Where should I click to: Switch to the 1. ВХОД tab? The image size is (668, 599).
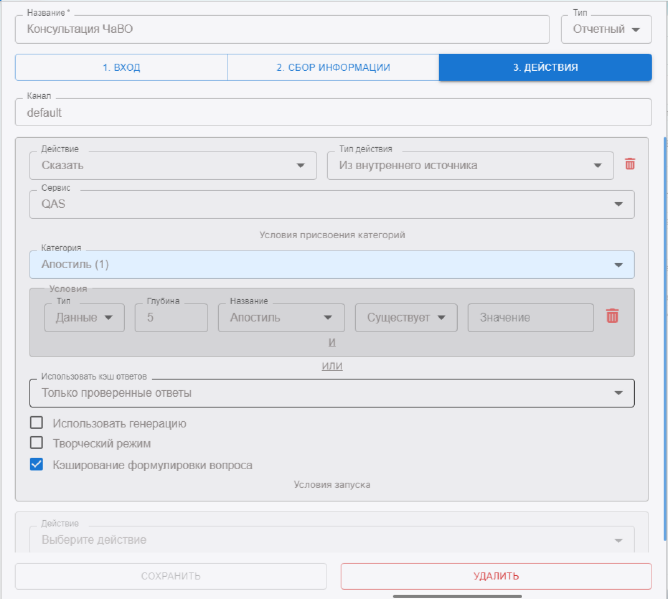click(121, 68)
